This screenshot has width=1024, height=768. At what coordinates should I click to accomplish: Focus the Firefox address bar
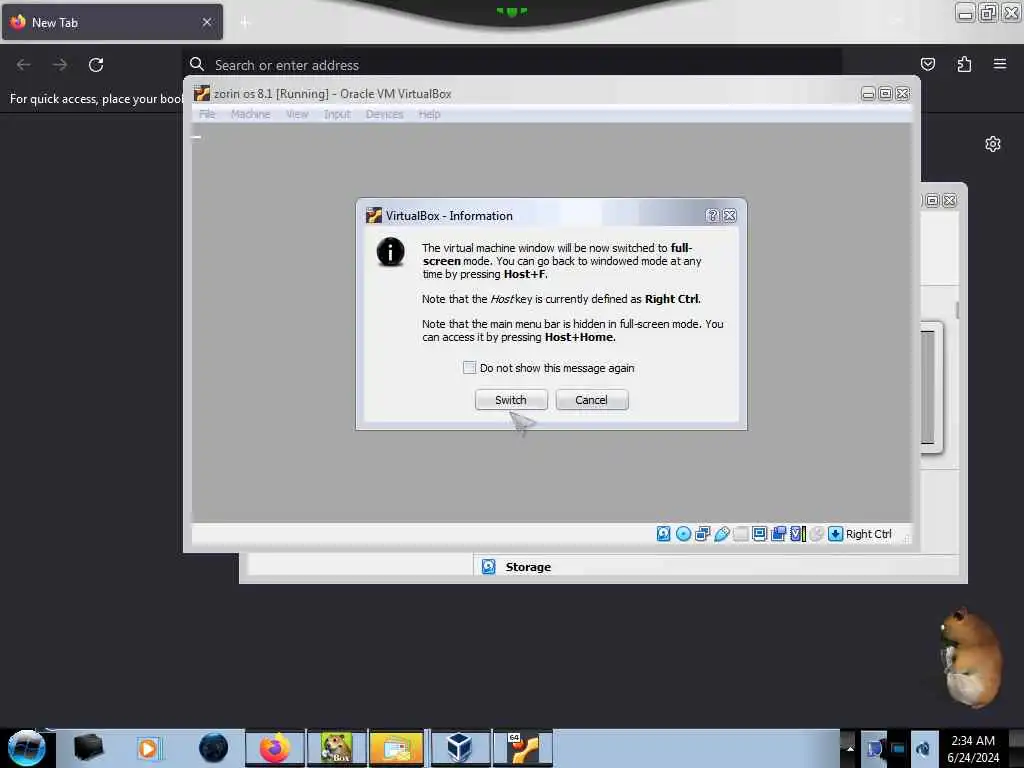511,65
